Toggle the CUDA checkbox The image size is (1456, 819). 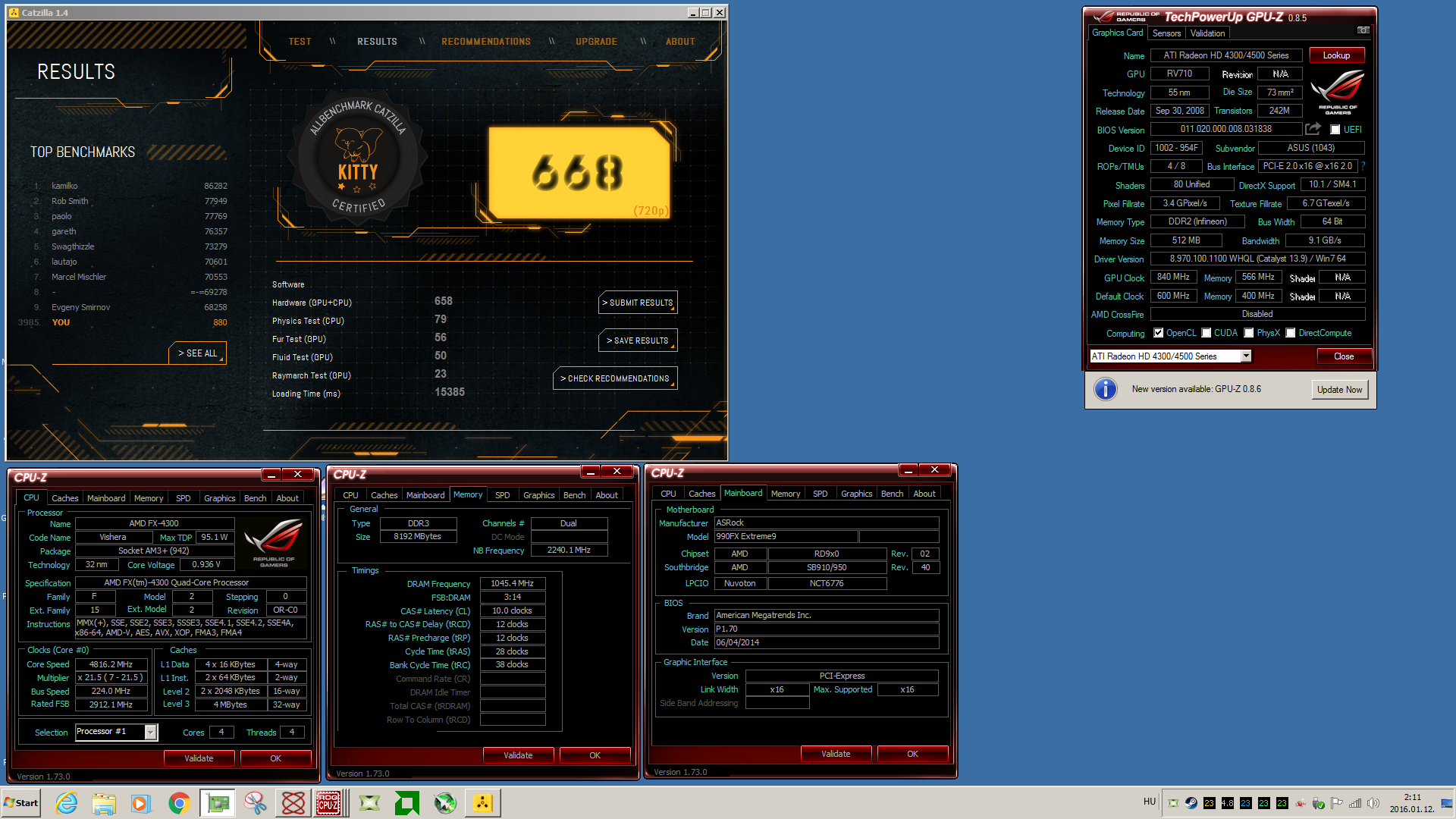pos(1206,333)
